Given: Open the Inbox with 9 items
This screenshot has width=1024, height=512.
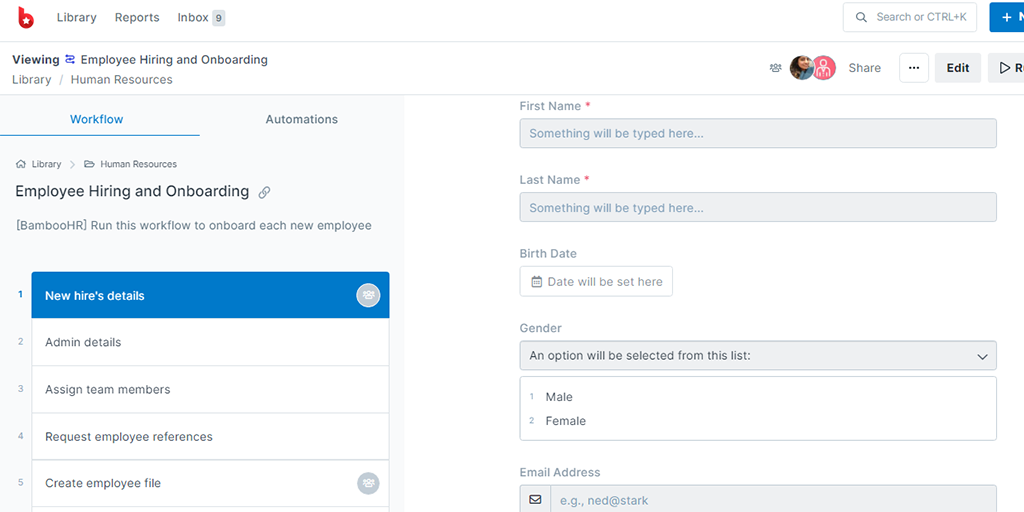Looking at the screenshot, I should point(201,18).
